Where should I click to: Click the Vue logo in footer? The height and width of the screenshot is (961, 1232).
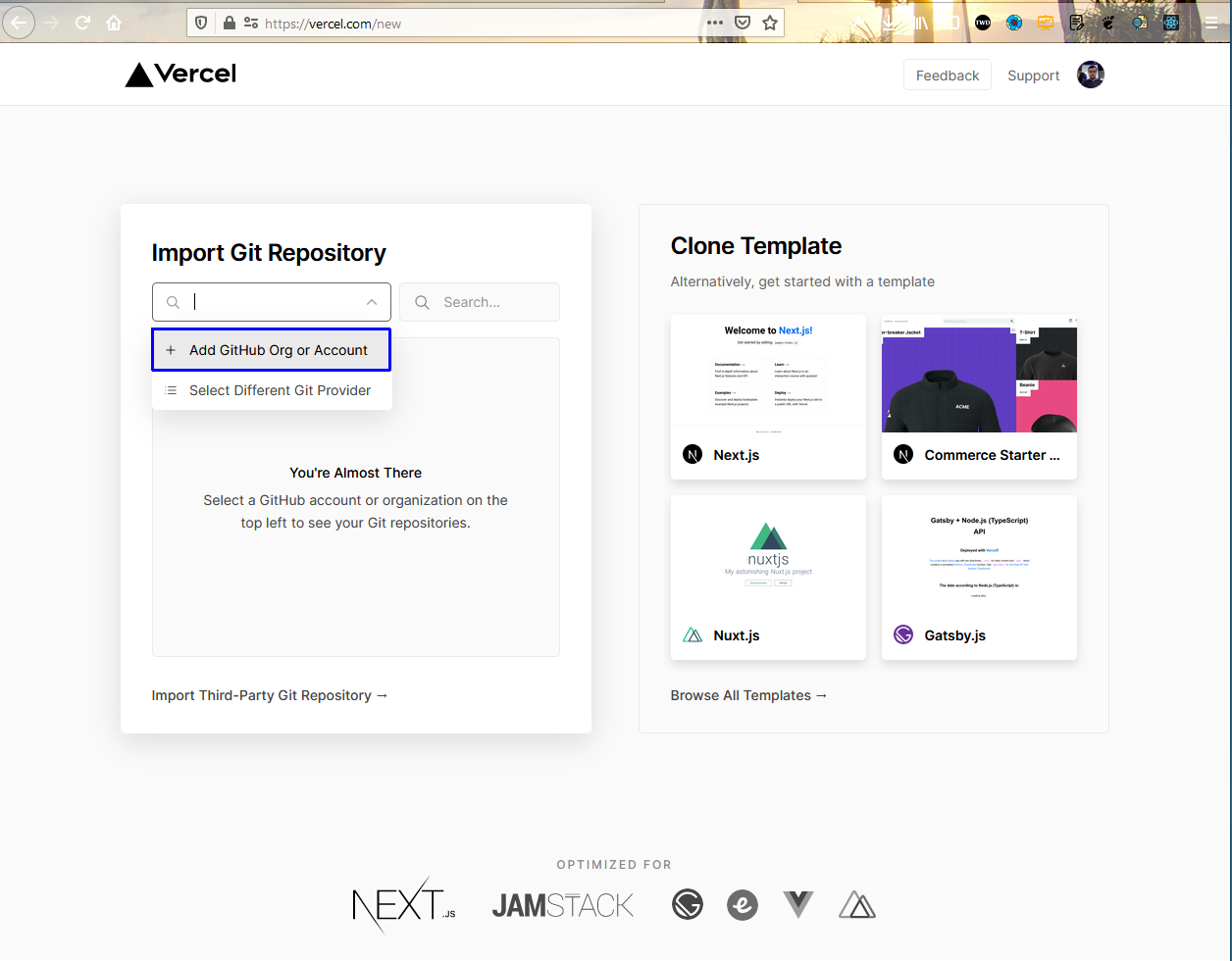point(798,904)
